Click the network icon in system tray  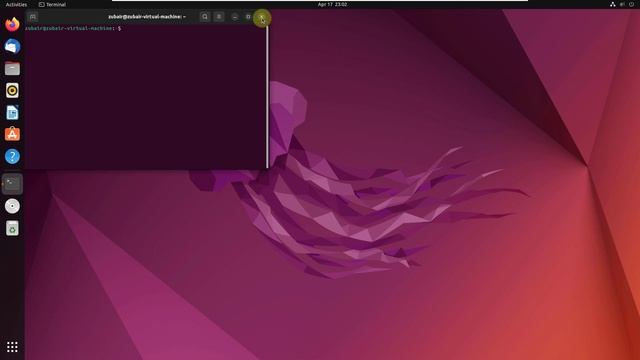click(613, 4)
